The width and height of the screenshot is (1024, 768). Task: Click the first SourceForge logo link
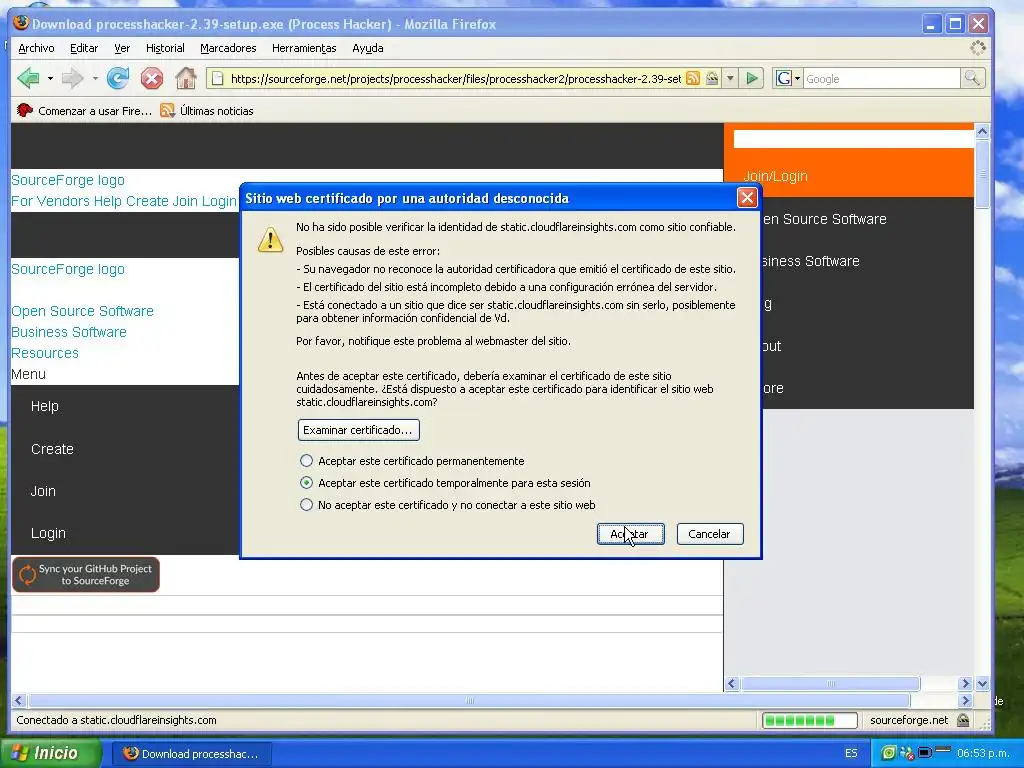tap(67, 180)
